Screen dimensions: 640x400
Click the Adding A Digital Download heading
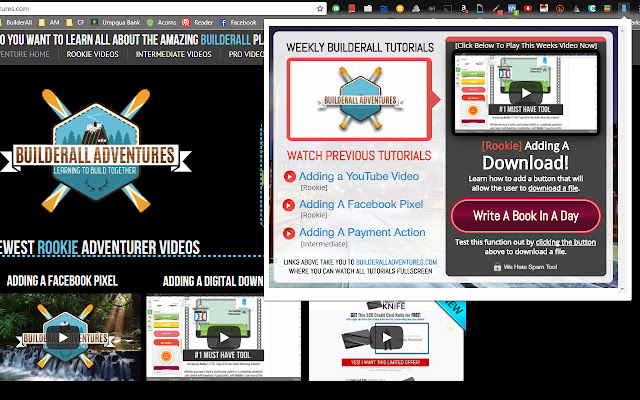tap(213, 281)
